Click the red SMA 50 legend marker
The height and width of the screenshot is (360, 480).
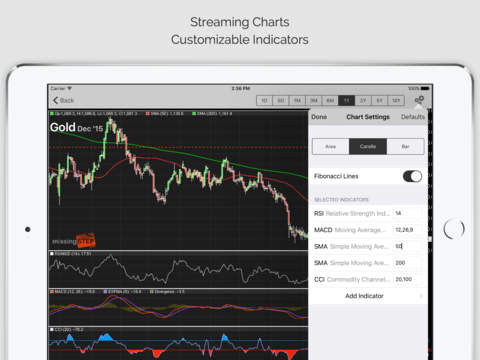[147, 114]
